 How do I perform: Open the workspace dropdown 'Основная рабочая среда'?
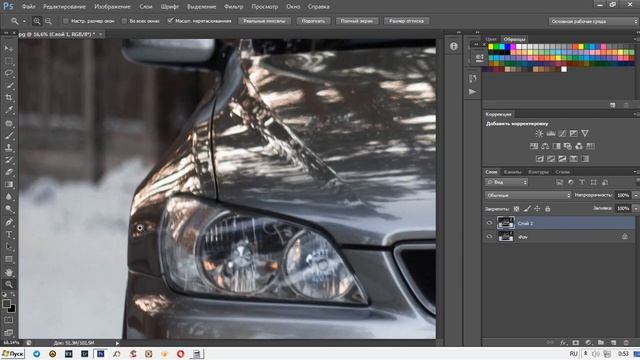pyautogui.click(x=593, y=21)
